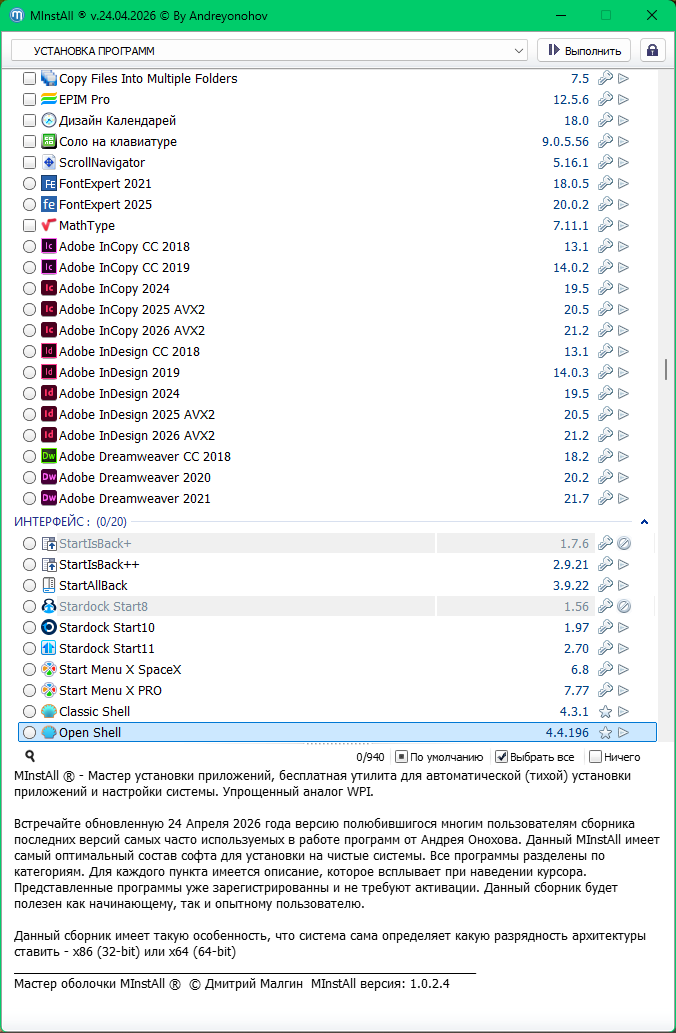
Task: Select the StartIsBack++ radio button
Action: 29,565
